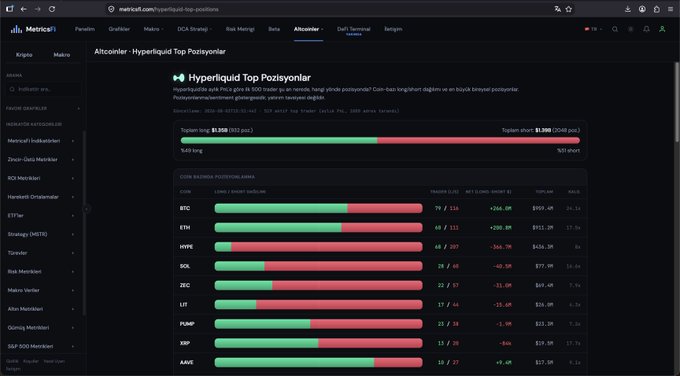Expand Strategy (MSTR) category
The height and width of the screenshot is (376, 680).
[x=41, y=234]
